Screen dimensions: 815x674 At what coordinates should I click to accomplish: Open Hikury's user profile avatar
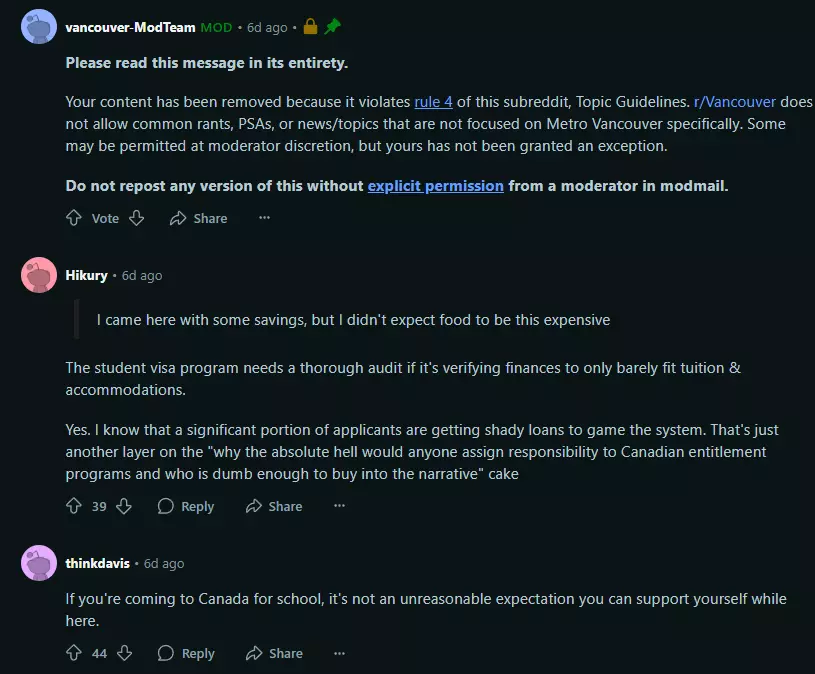39,275
